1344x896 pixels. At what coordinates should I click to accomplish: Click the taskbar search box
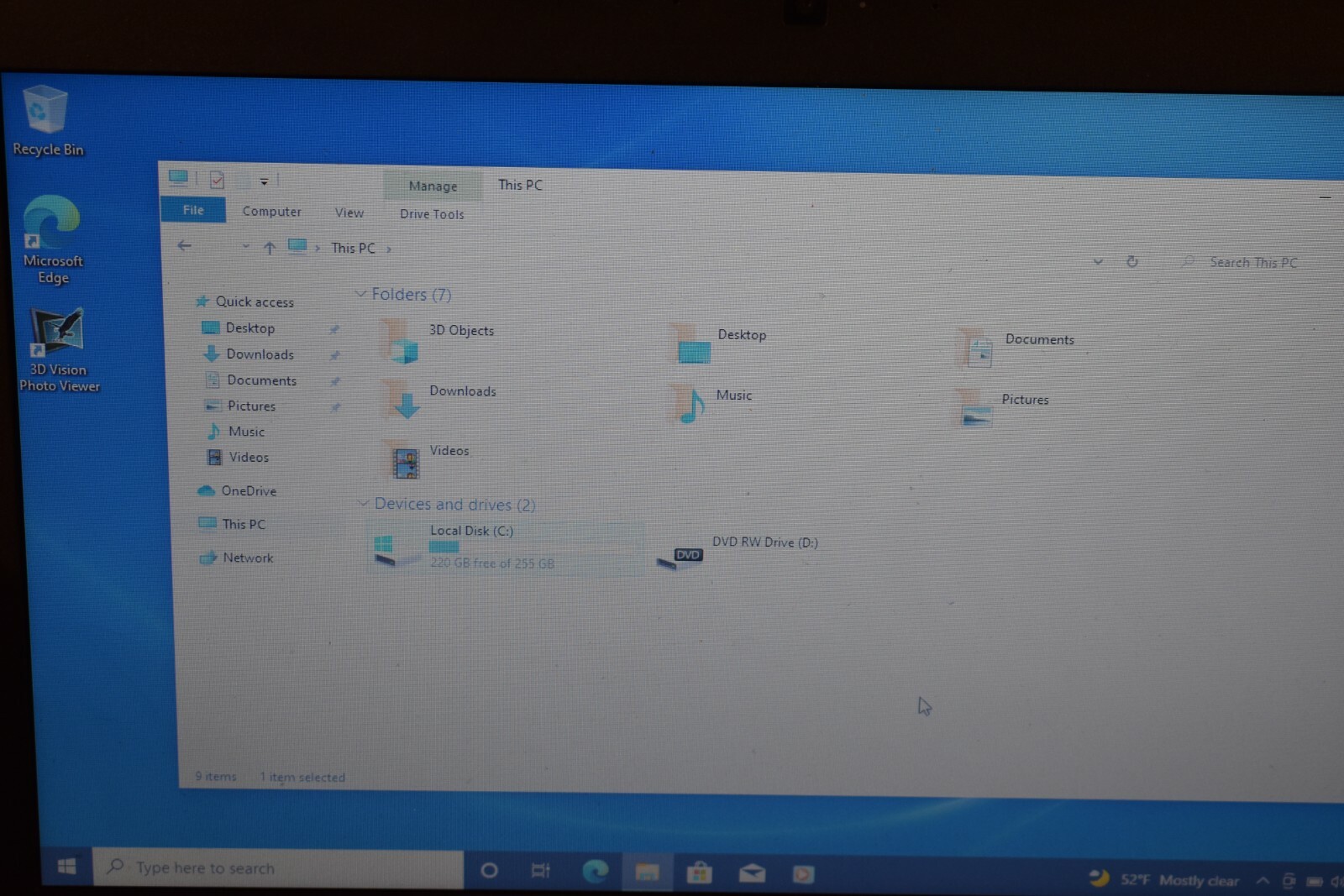[277, 868]
